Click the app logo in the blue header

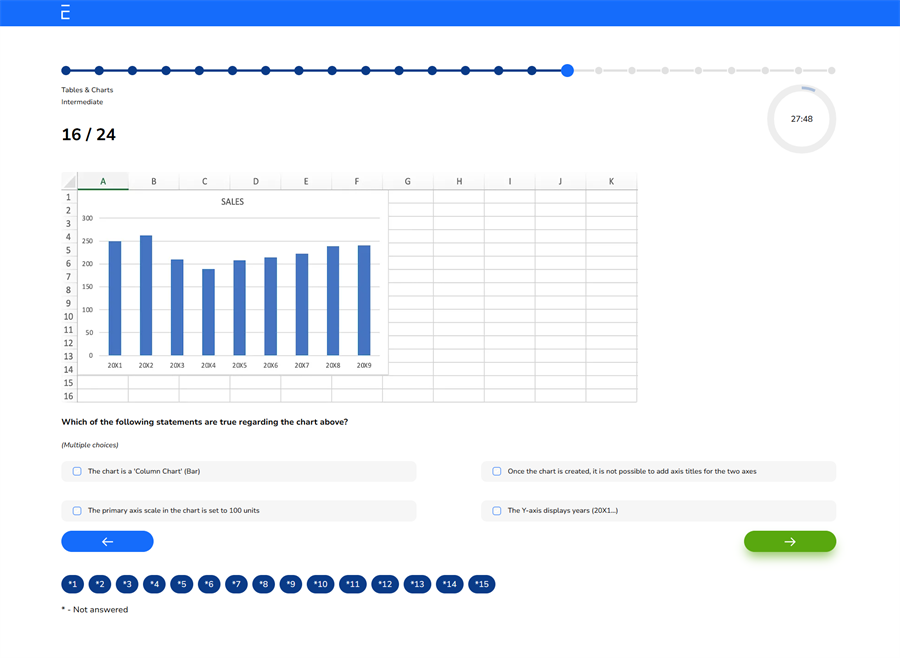click(x=63, y=13)
